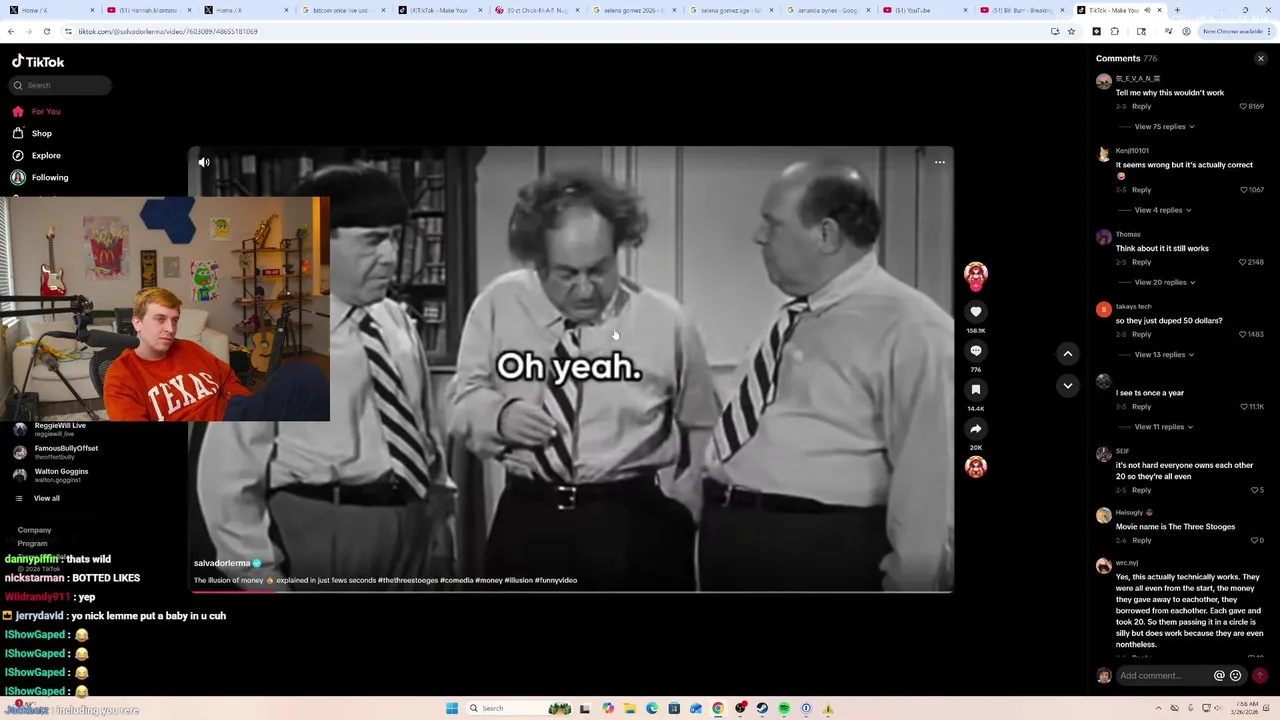Open Walton Goggins account in sidebar
Image resolution: width=1280 pixels, height=720 pixels.
click(61, 475)
